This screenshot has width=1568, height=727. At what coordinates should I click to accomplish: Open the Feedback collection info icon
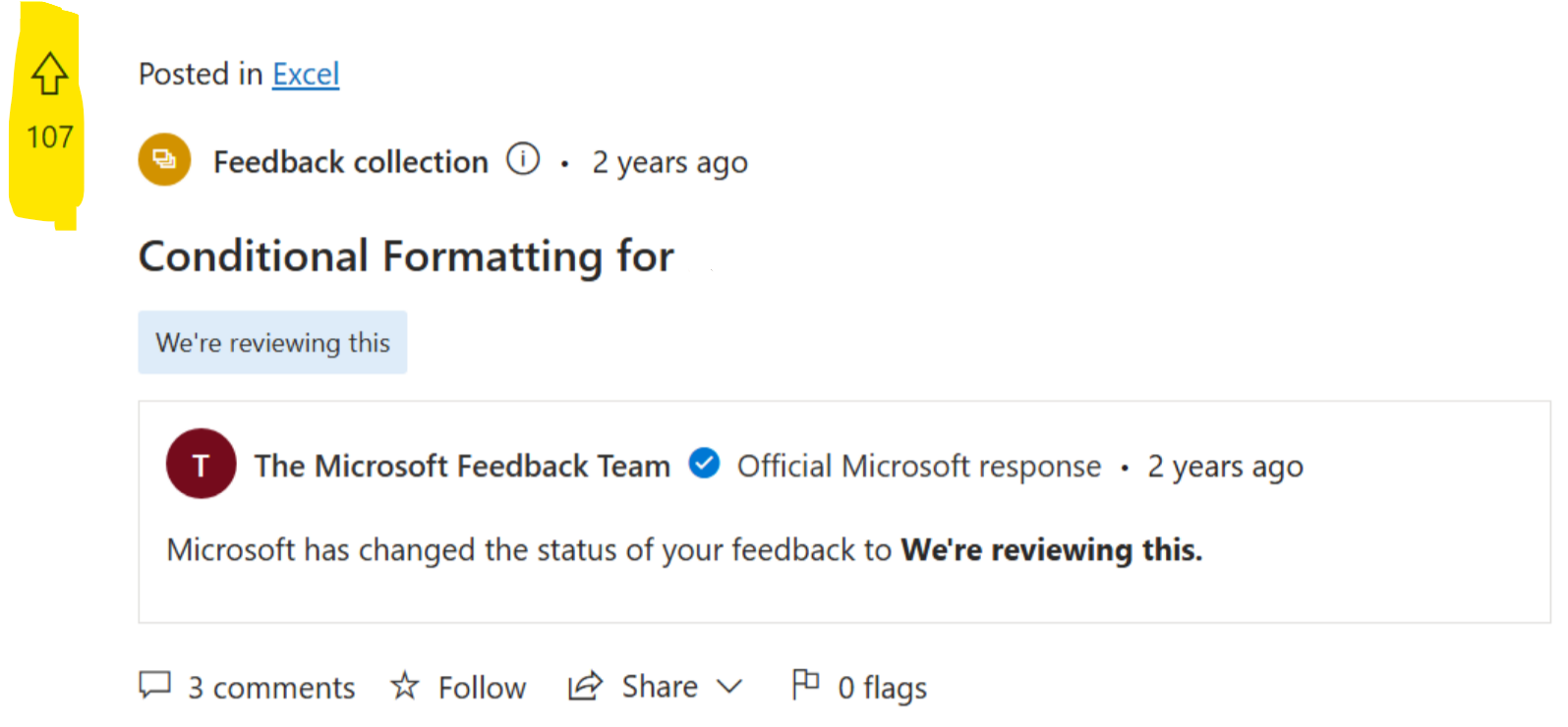(x=523, y=158)
